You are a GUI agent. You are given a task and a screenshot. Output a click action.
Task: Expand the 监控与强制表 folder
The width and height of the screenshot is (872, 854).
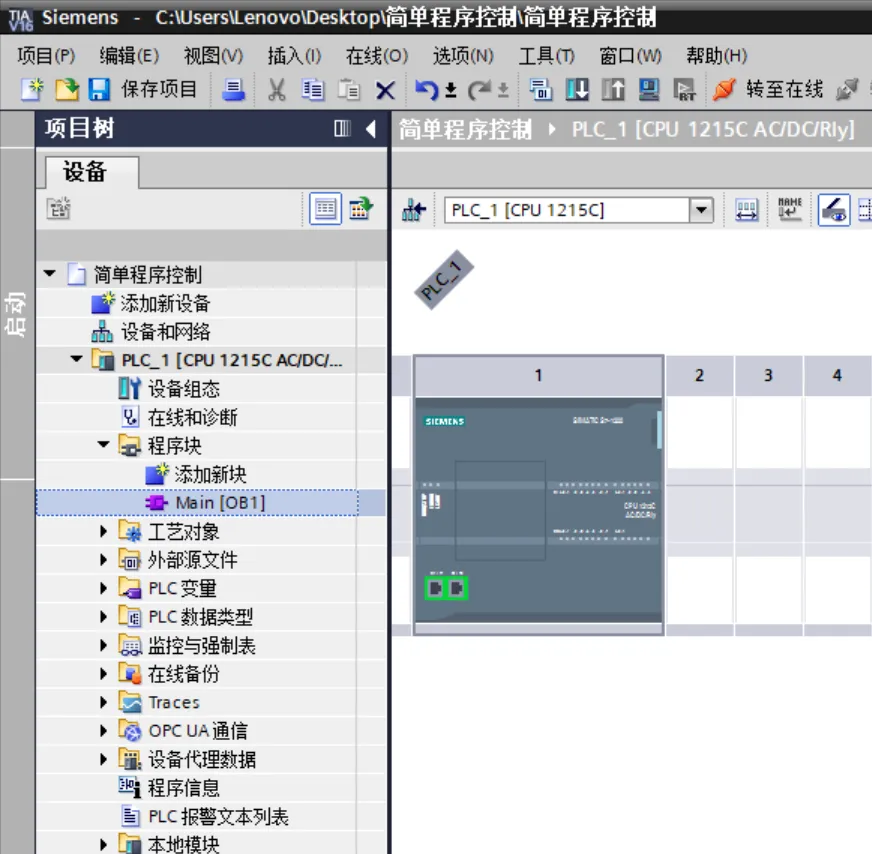(x=103, y=645)
